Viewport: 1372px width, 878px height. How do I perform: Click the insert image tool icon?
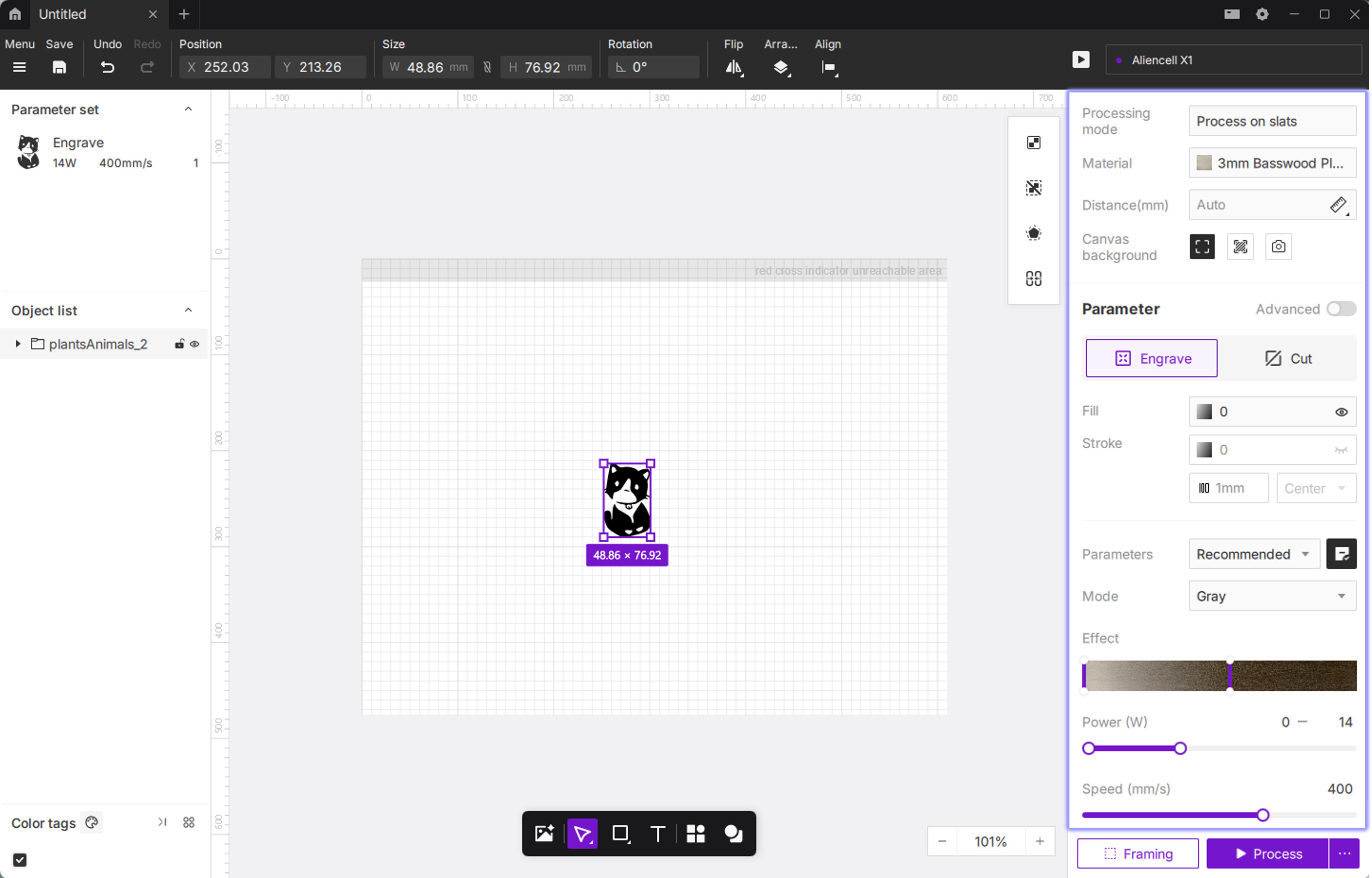pos(544,834)
